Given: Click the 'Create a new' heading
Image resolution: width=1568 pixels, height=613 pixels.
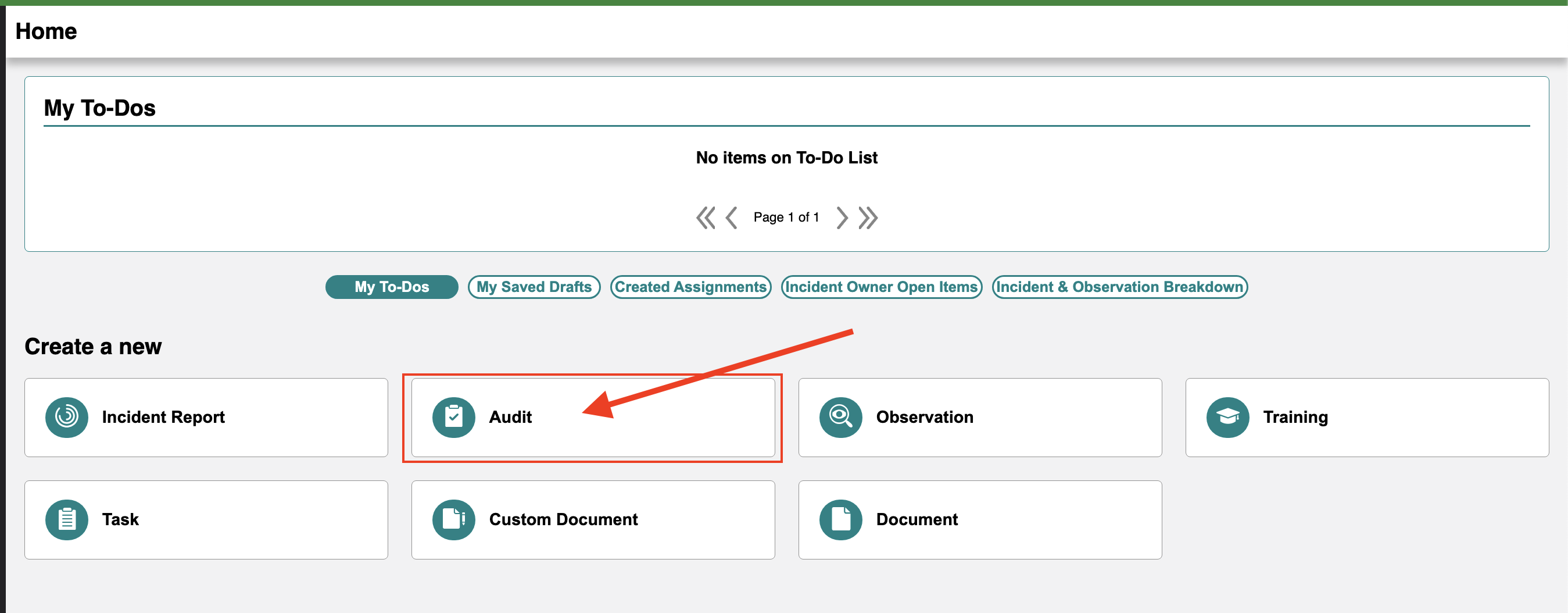Looking at the screenshot, I should pyautogui.click(x=93, y=346).
